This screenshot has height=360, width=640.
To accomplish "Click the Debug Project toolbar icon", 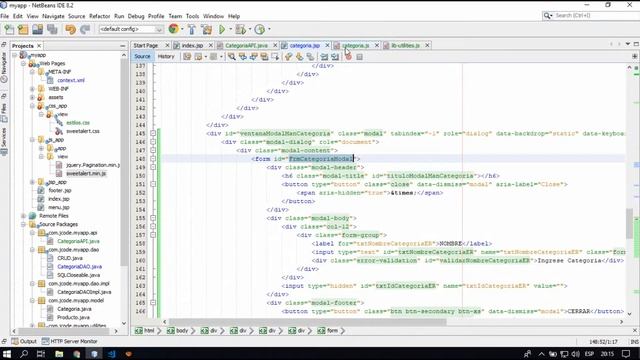I will 240,29.
